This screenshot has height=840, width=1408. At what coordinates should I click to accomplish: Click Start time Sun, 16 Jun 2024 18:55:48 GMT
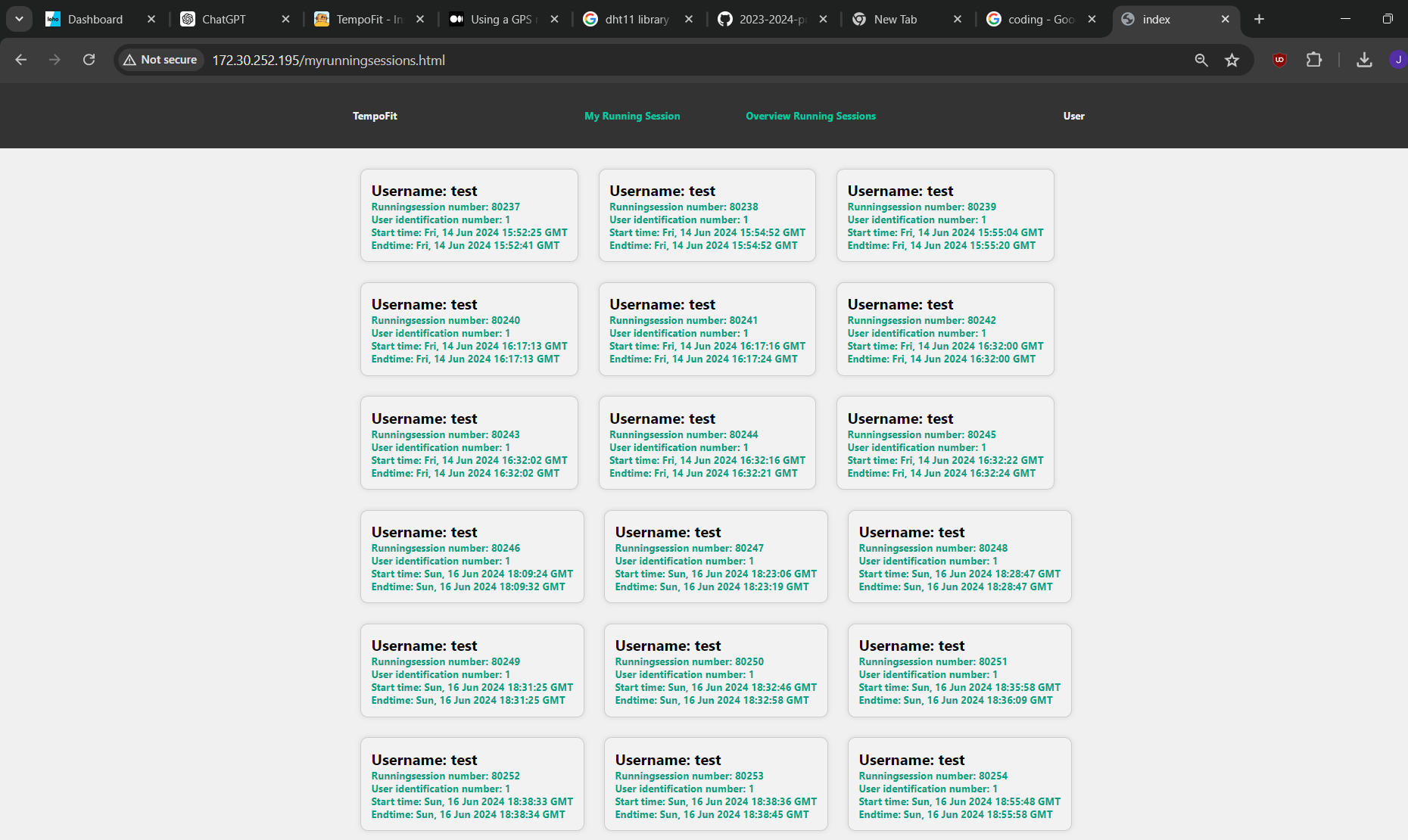point(960,801)
